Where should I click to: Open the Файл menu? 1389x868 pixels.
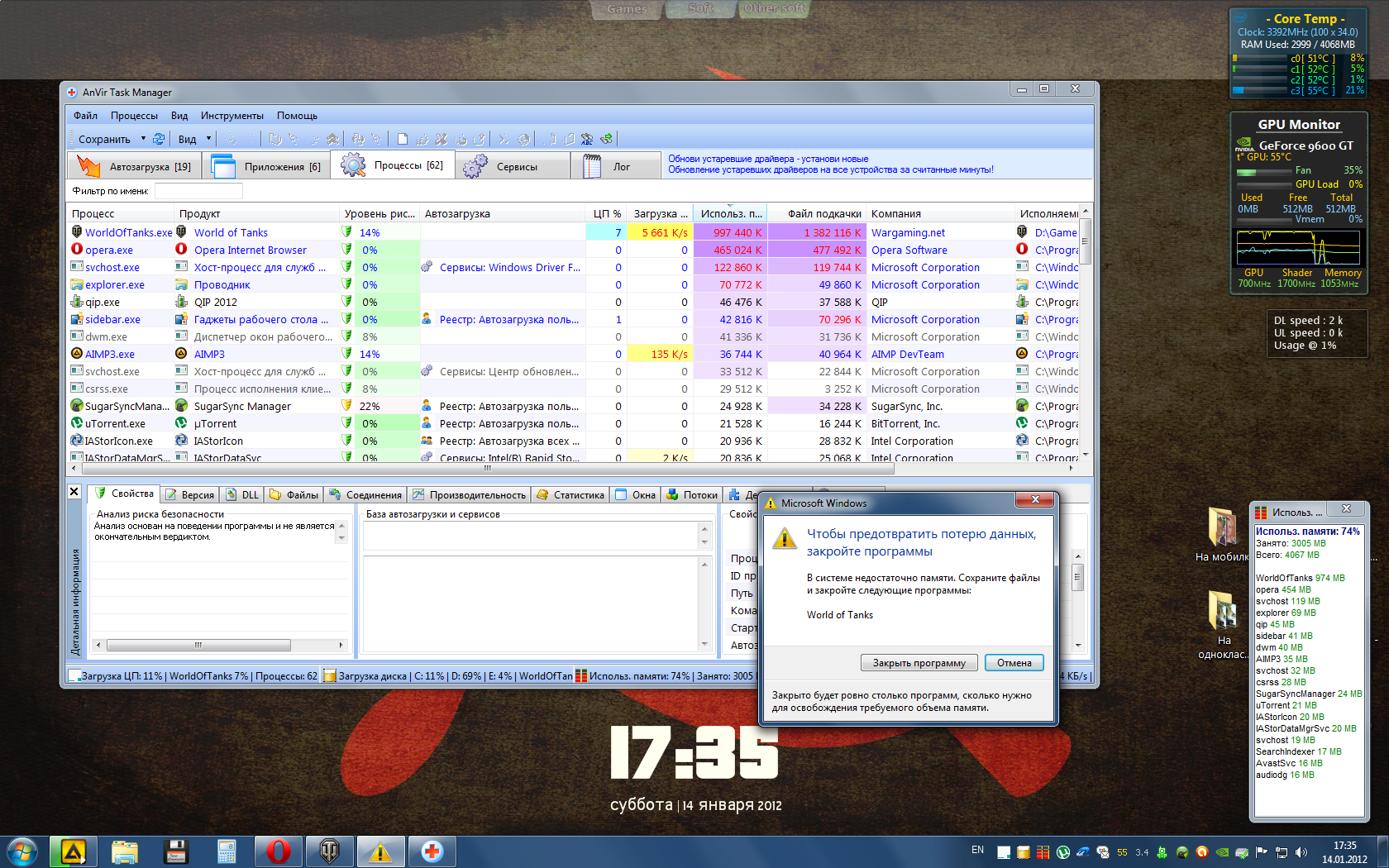pos(85,116)
